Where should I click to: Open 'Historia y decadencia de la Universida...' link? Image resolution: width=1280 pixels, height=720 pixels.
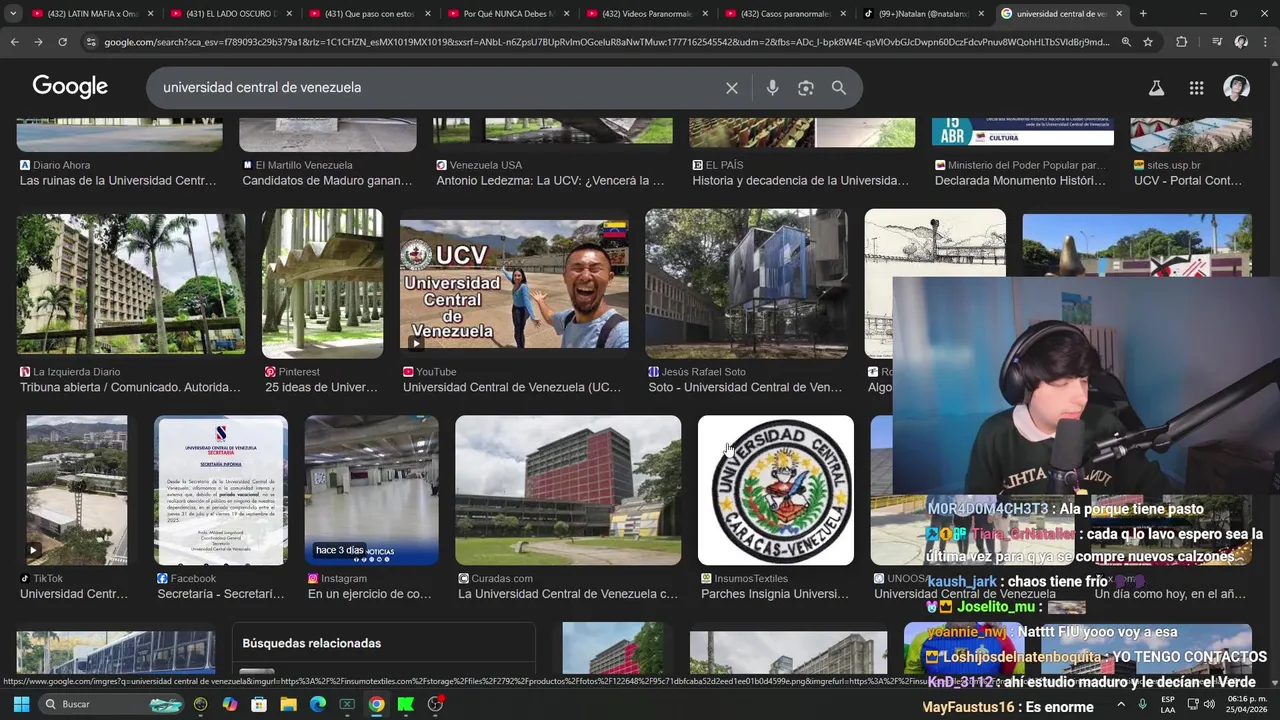801,181
